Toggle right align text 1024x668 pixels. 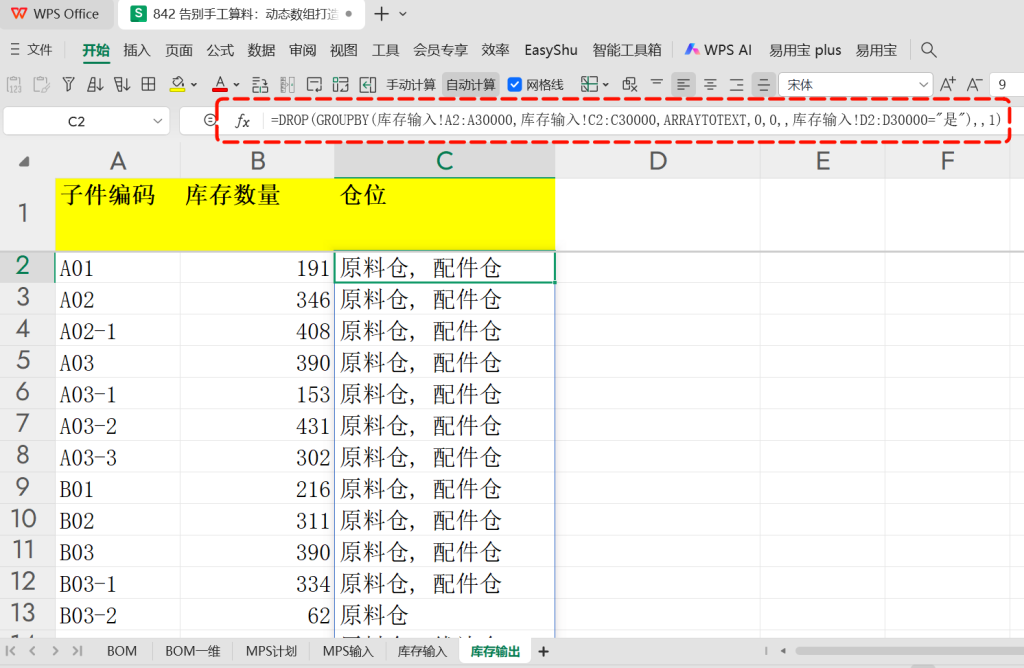point(737,85)
